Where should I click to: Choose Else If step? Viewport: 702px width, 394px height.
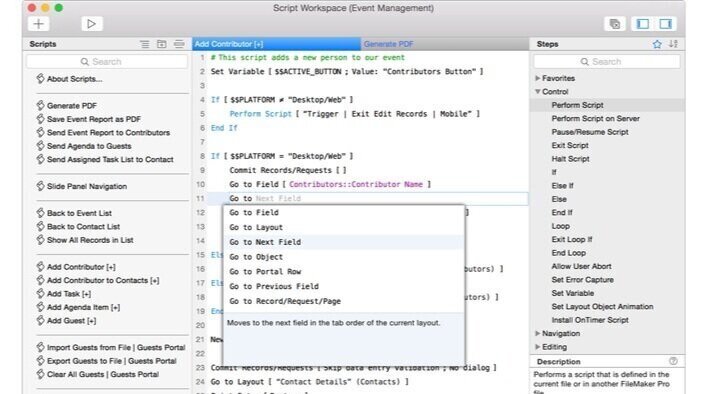pyautogui.click(x=562, y=186)
